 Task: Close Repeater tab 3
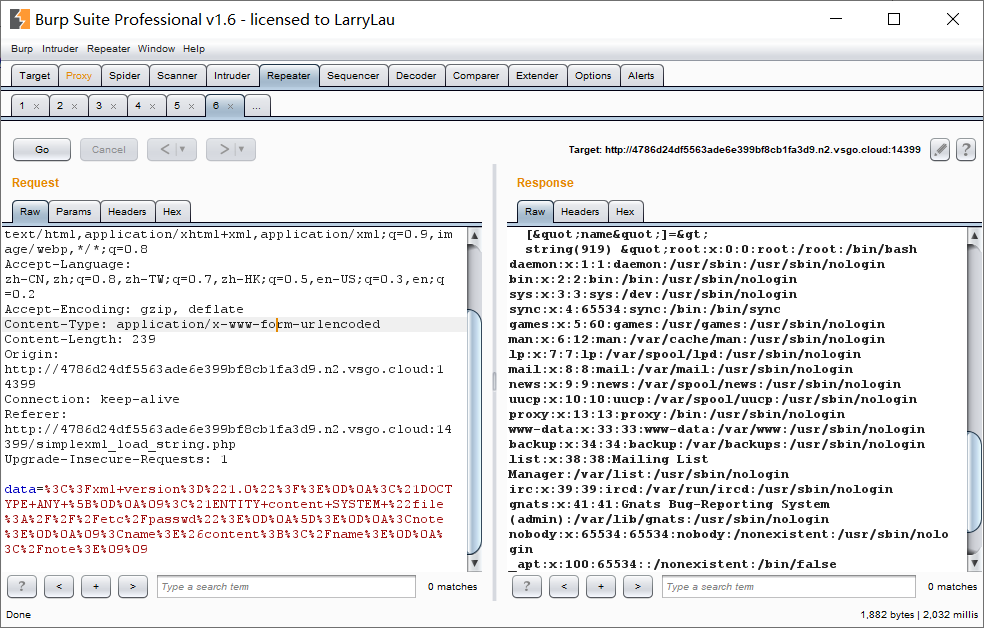point(114,106)
